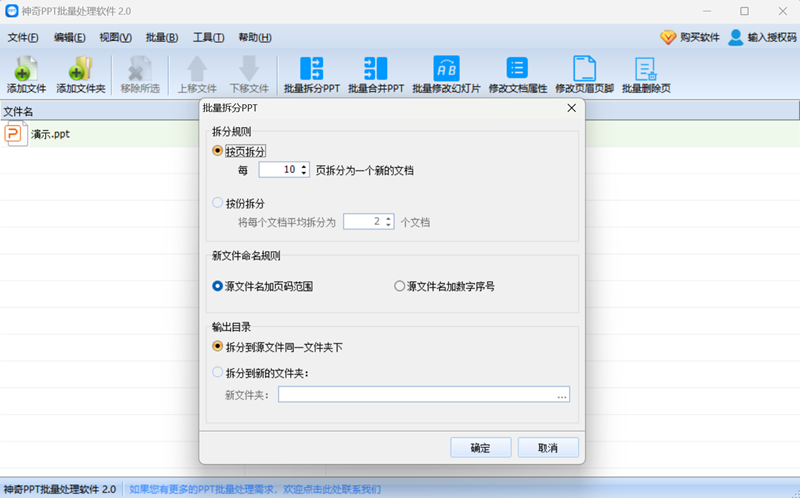
Task: Click the contact us link in status bar
Action: point(255,489)
